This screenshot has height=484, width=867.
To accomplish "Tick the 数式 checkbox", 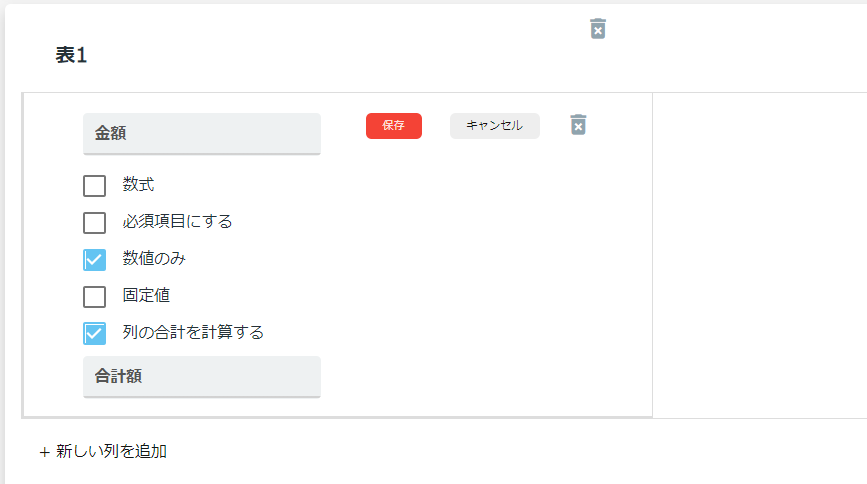I will point(95,186).
